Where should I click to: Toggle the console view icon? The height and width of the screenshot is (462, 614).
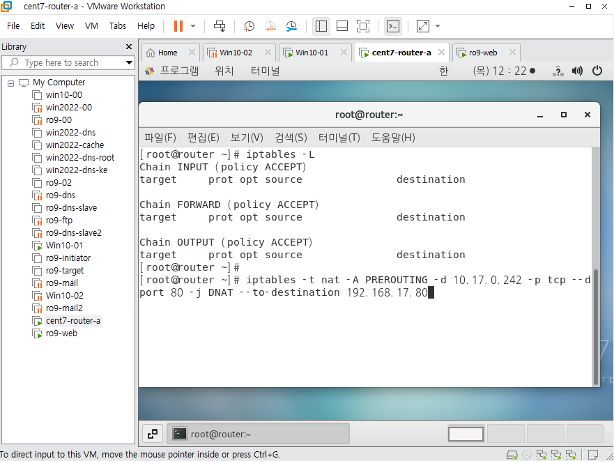point(393,26)
